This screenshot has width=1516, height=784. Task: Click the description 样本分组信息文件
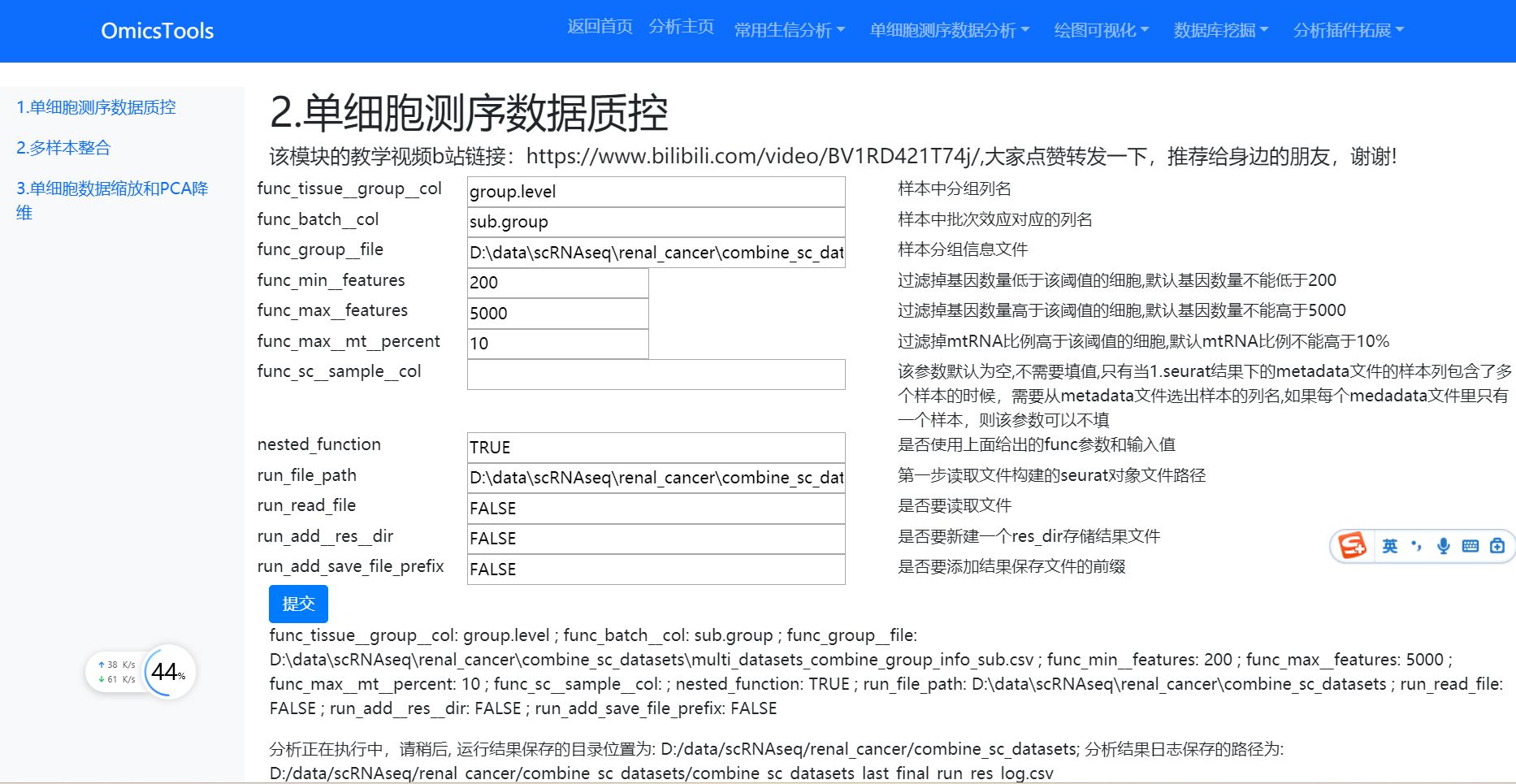(x=963, y=249)
